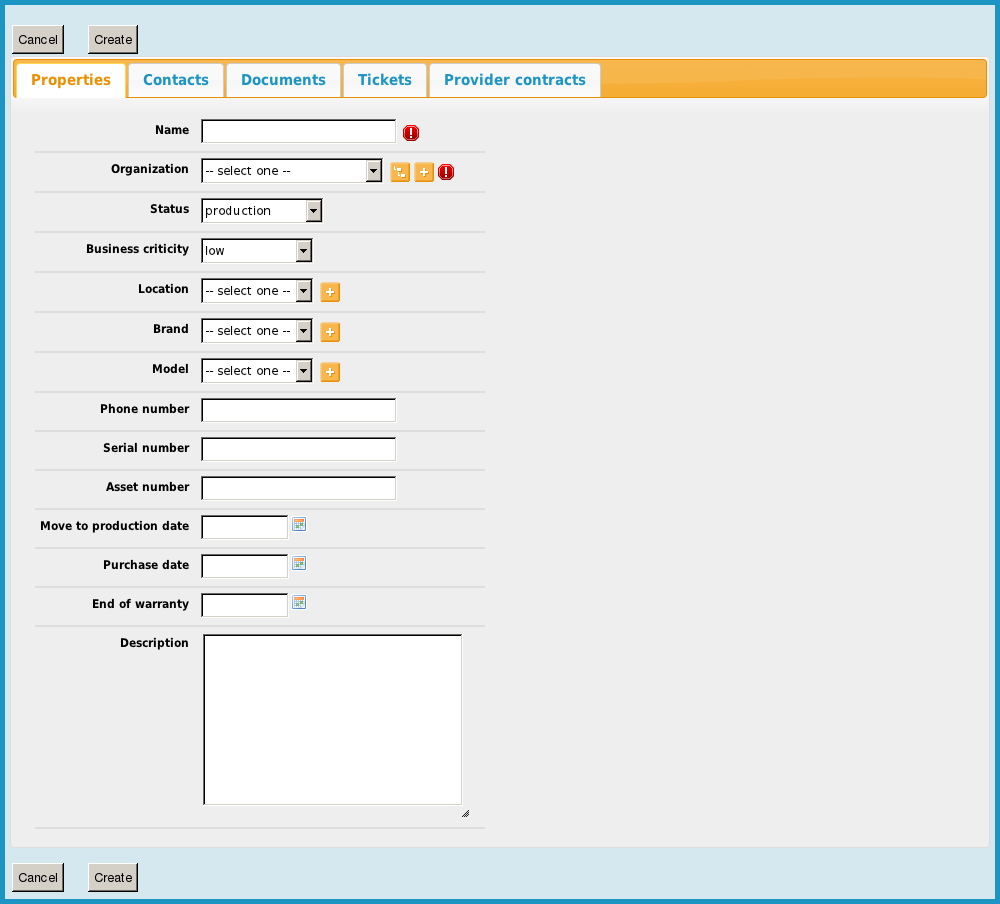1000x904 pixels.
Task: Click the hierarchy tree icon beside Organization
Action: 400,172
